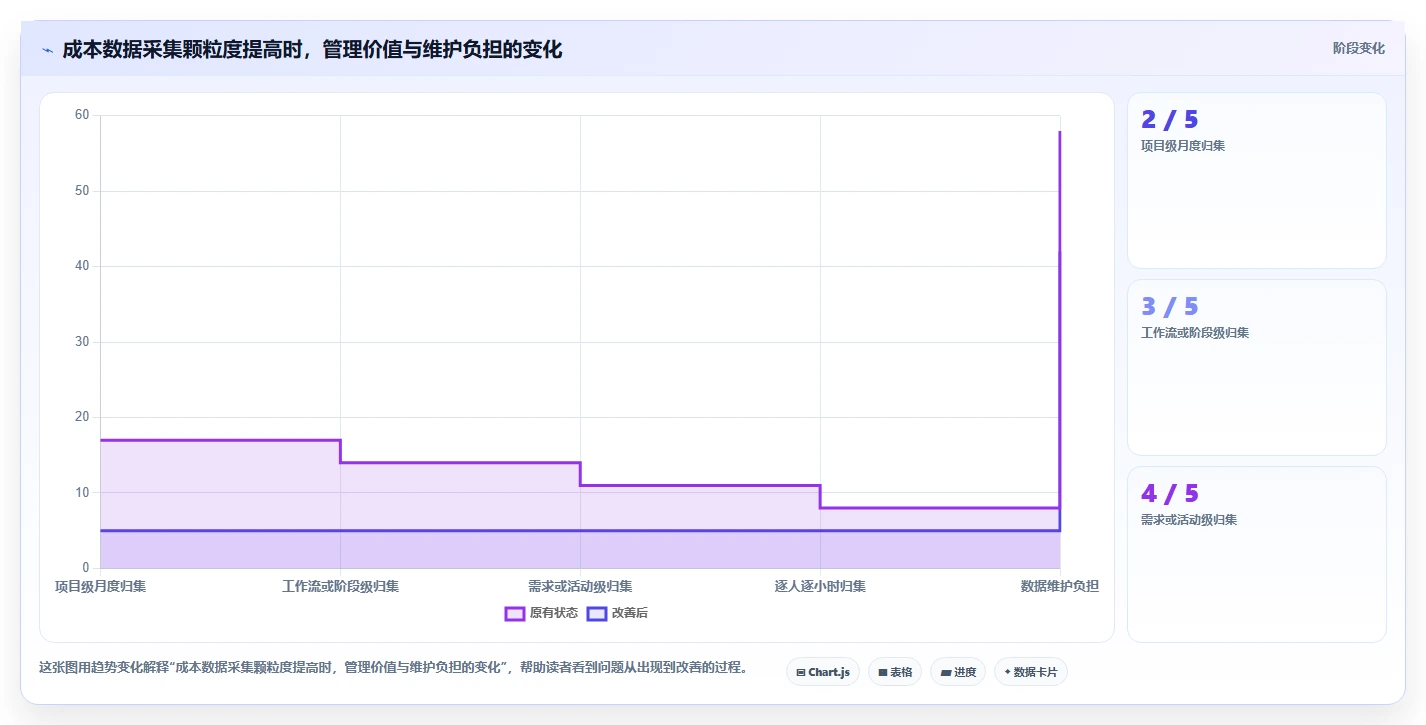Click the 原有状态 purple legend swatch
The width and height of the screenshot is (1426, 725).
[515, 613]
